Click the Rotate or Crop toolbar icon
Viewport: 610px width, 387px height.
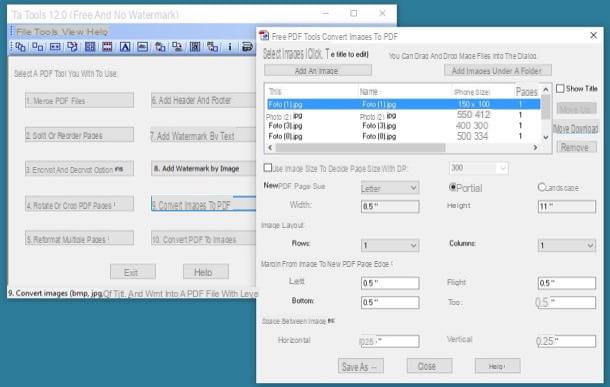click(72, 47)
